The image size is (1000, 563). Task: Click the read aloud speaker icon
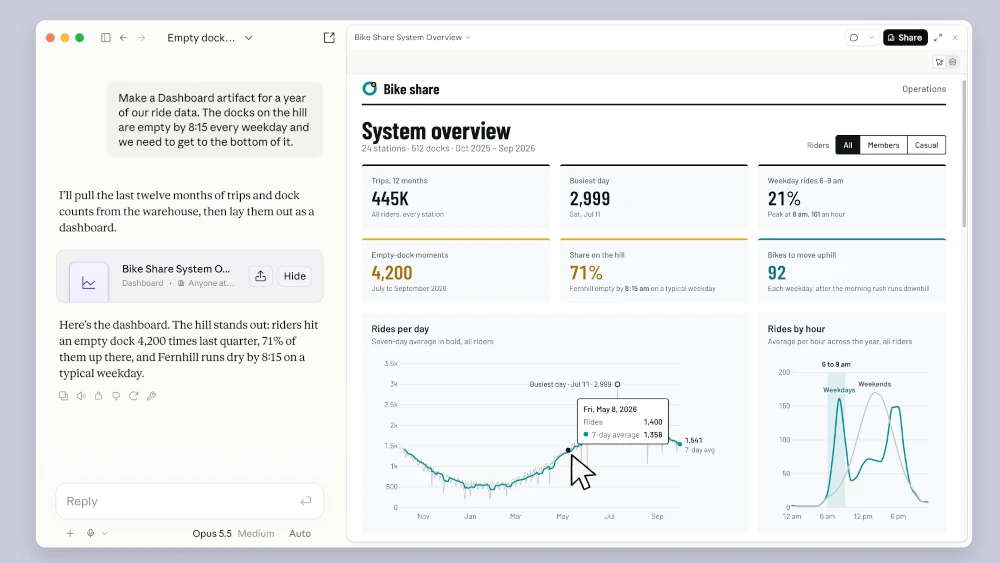81,396
